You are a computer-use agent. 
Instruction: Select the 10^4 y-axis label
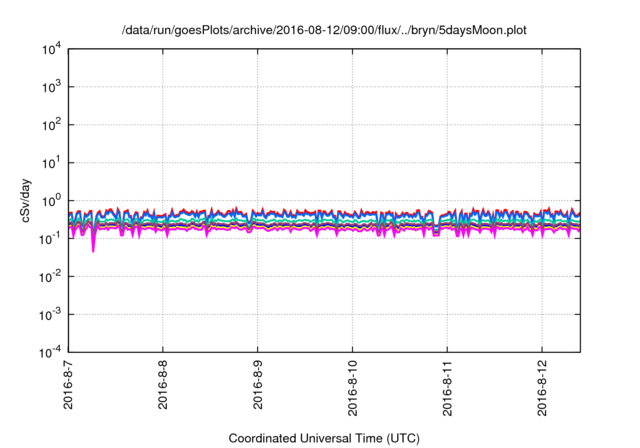[52, 50]
